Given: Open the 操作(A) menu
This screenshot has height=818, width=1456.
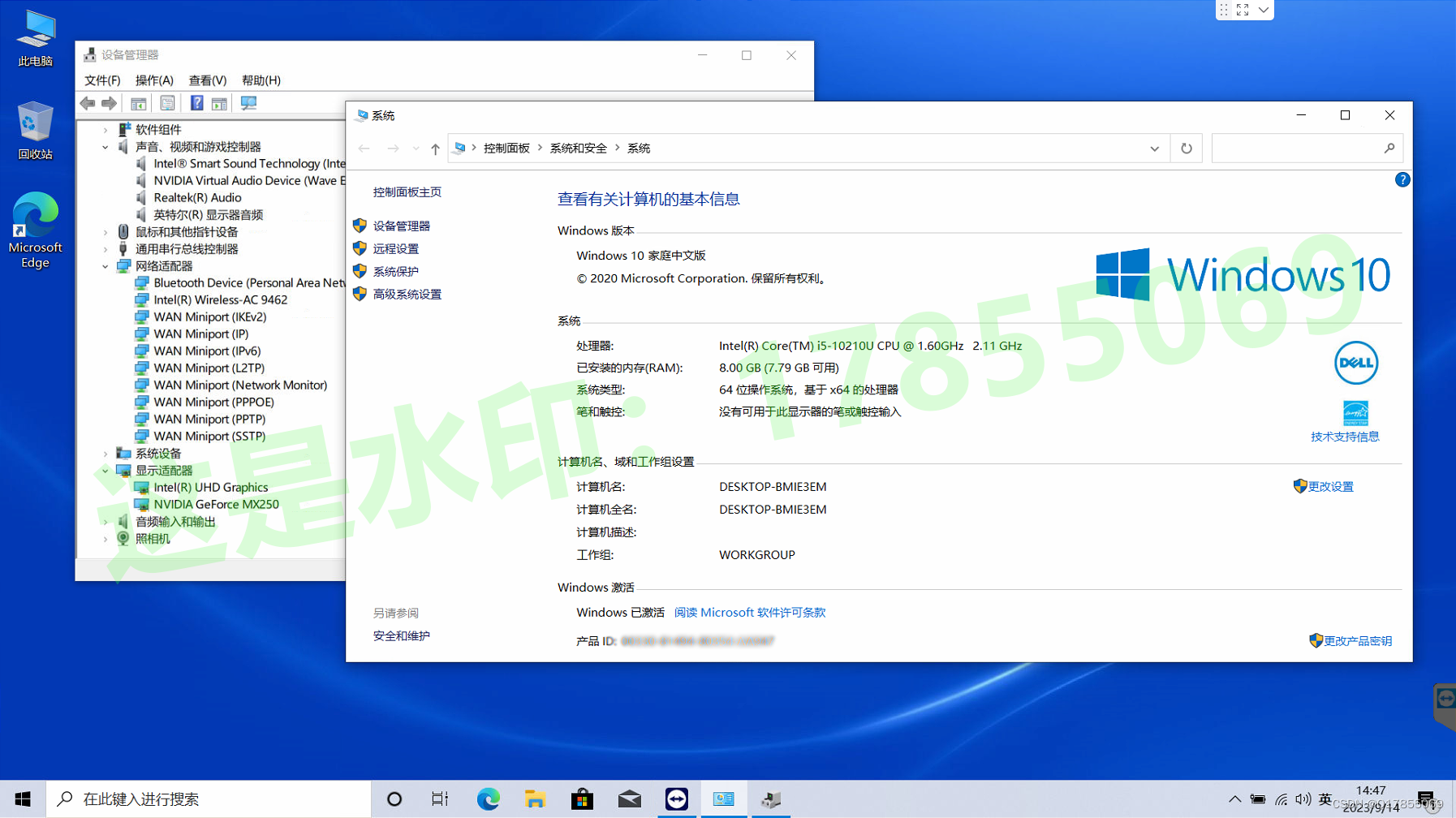Looking at the screenshot, I should pos(154,80).
